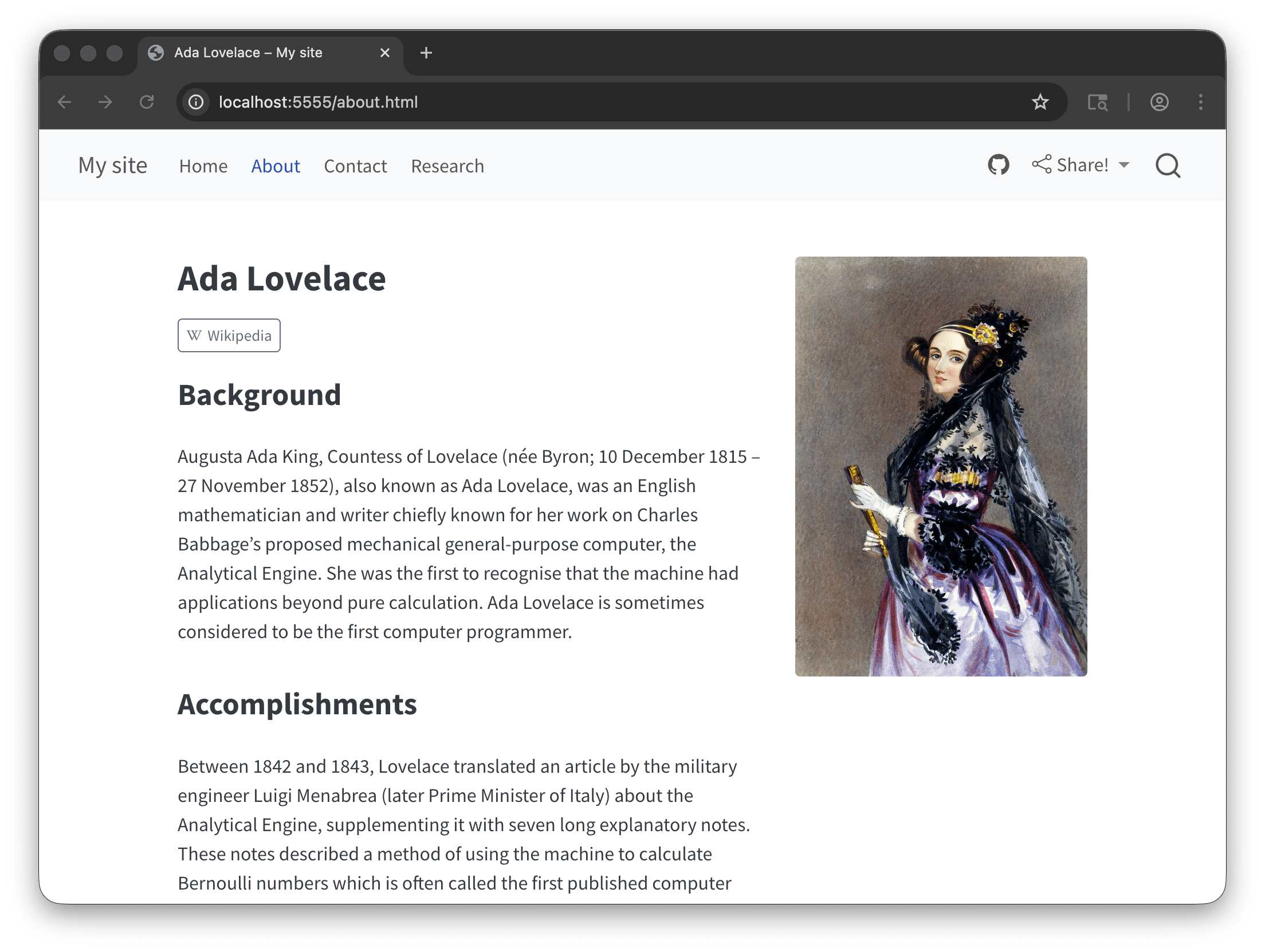Open the GitHub icon link
Viewport: 1265px width, 952px height.
998,165
